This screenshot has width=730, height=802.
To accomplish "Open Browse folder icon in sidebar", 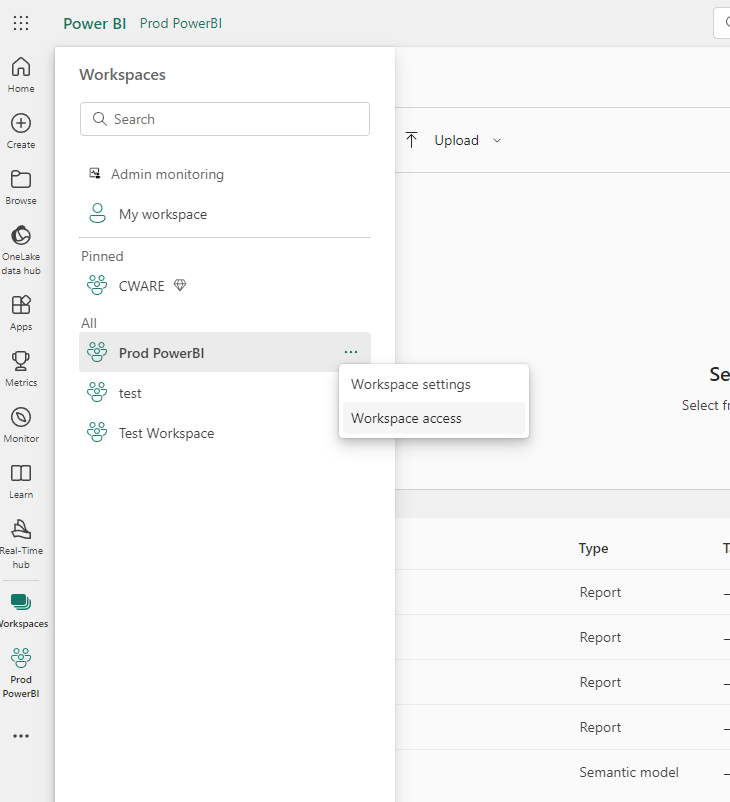I will tap(21, 187).
